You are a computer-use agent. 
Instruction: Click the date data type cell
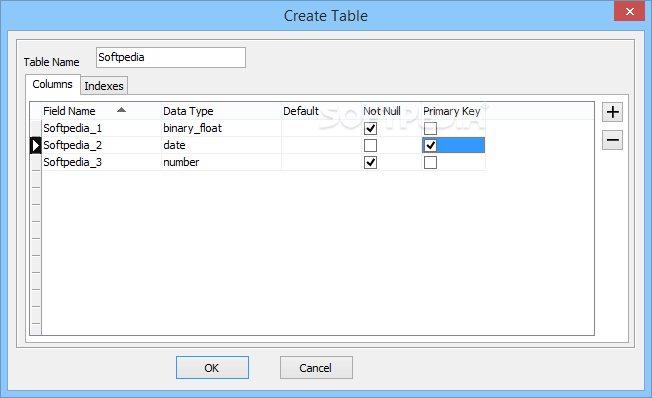[221, 145]
